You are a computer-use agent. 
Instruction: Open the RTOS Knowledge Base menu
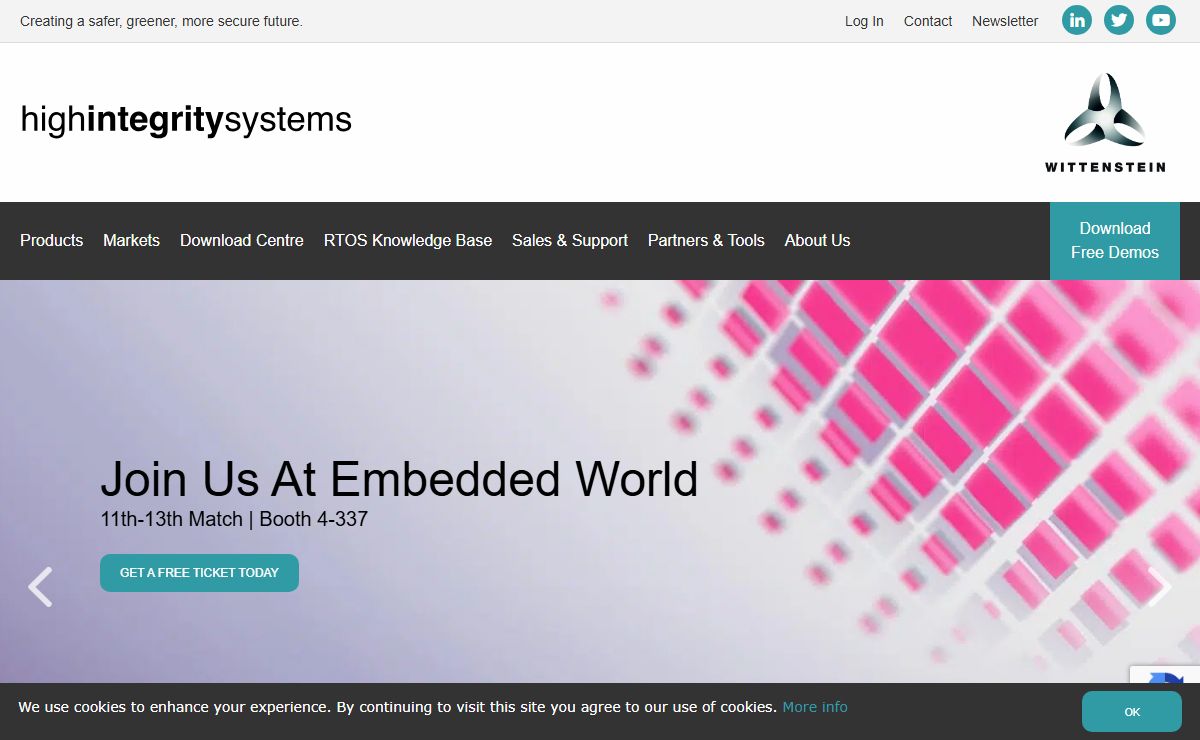pyautogui.click(x=408, y=240)
